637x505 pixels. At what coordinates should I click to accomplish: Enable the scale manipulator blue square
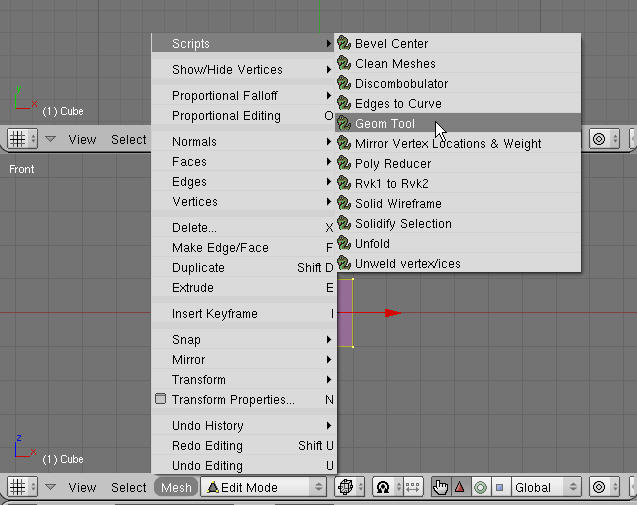tap(500, 487)
